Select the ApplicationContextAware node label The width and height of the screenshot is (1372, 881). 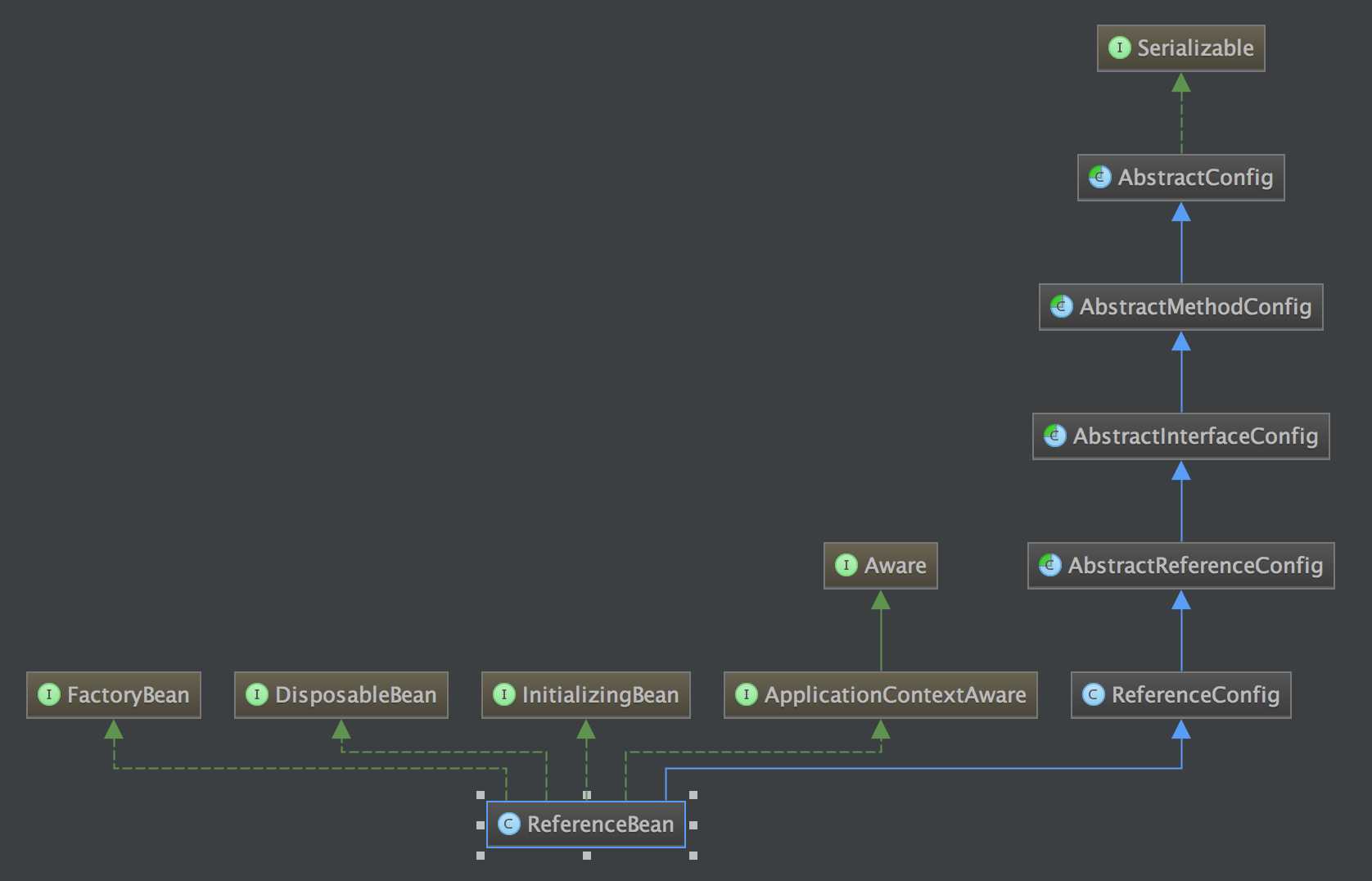pyautogui.click(x=895, y=695)
